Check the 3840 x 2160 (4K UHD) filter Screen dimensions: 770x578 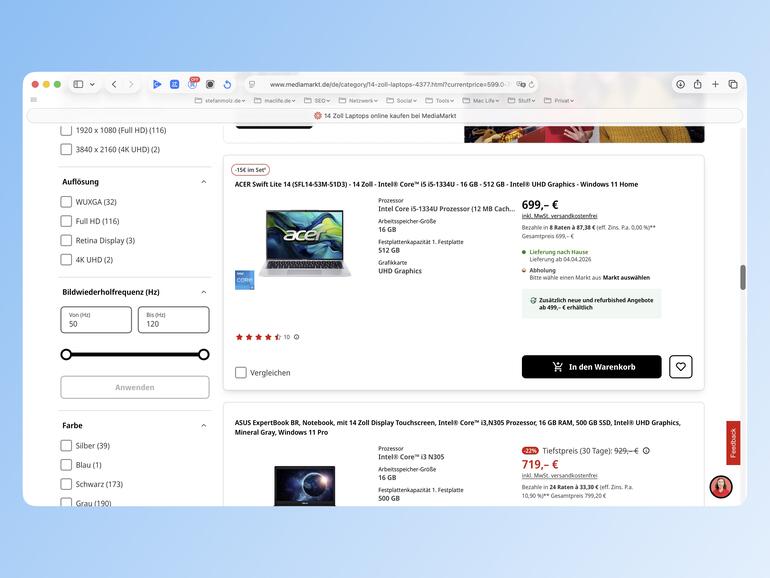pos(66,149)
